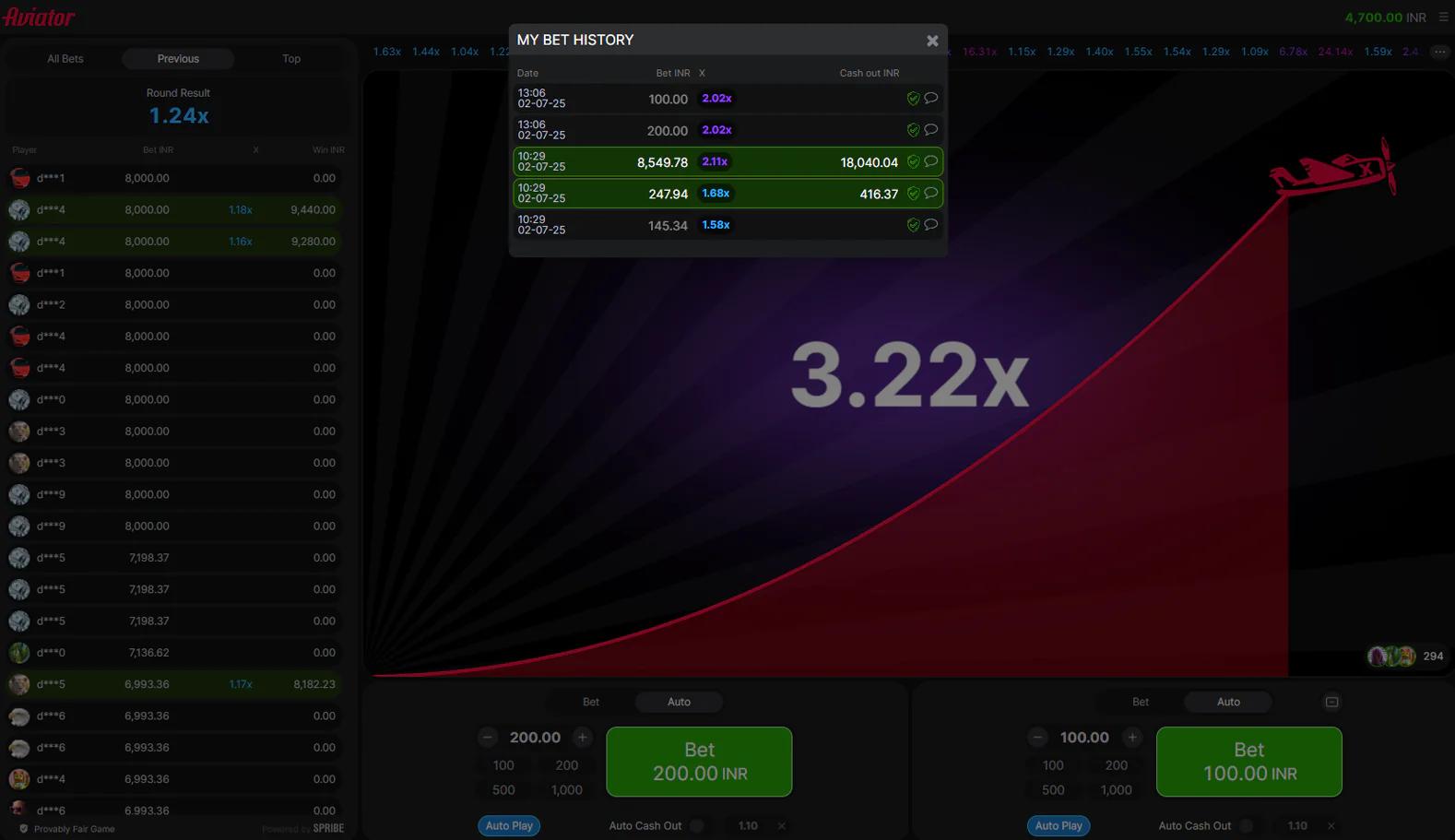Click the Provably Fair Game shield icon

coord(24,829)
